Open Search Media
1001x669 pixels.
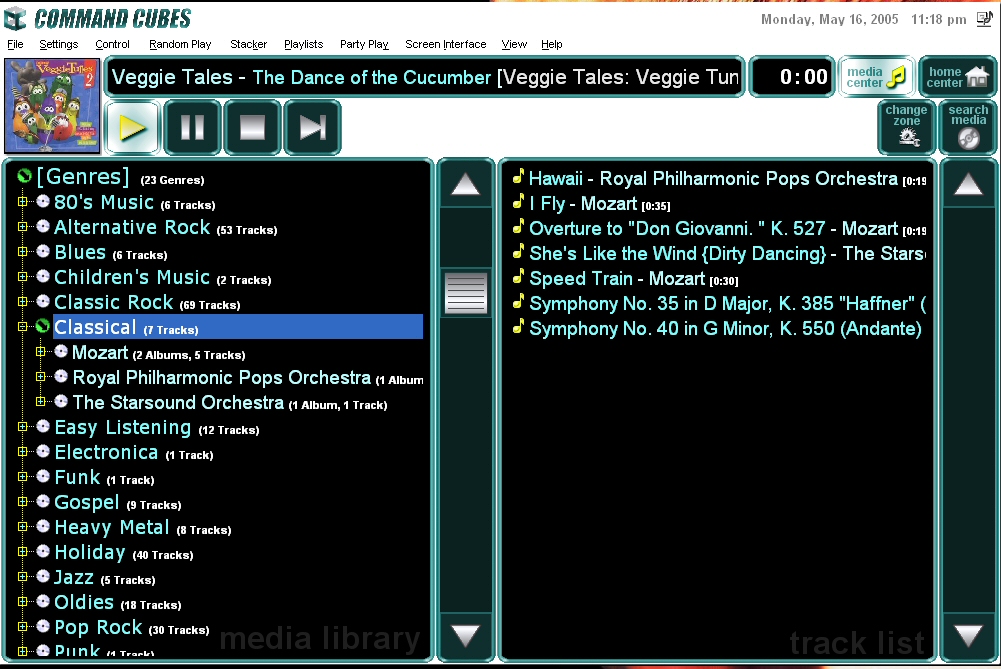(968, 127)
